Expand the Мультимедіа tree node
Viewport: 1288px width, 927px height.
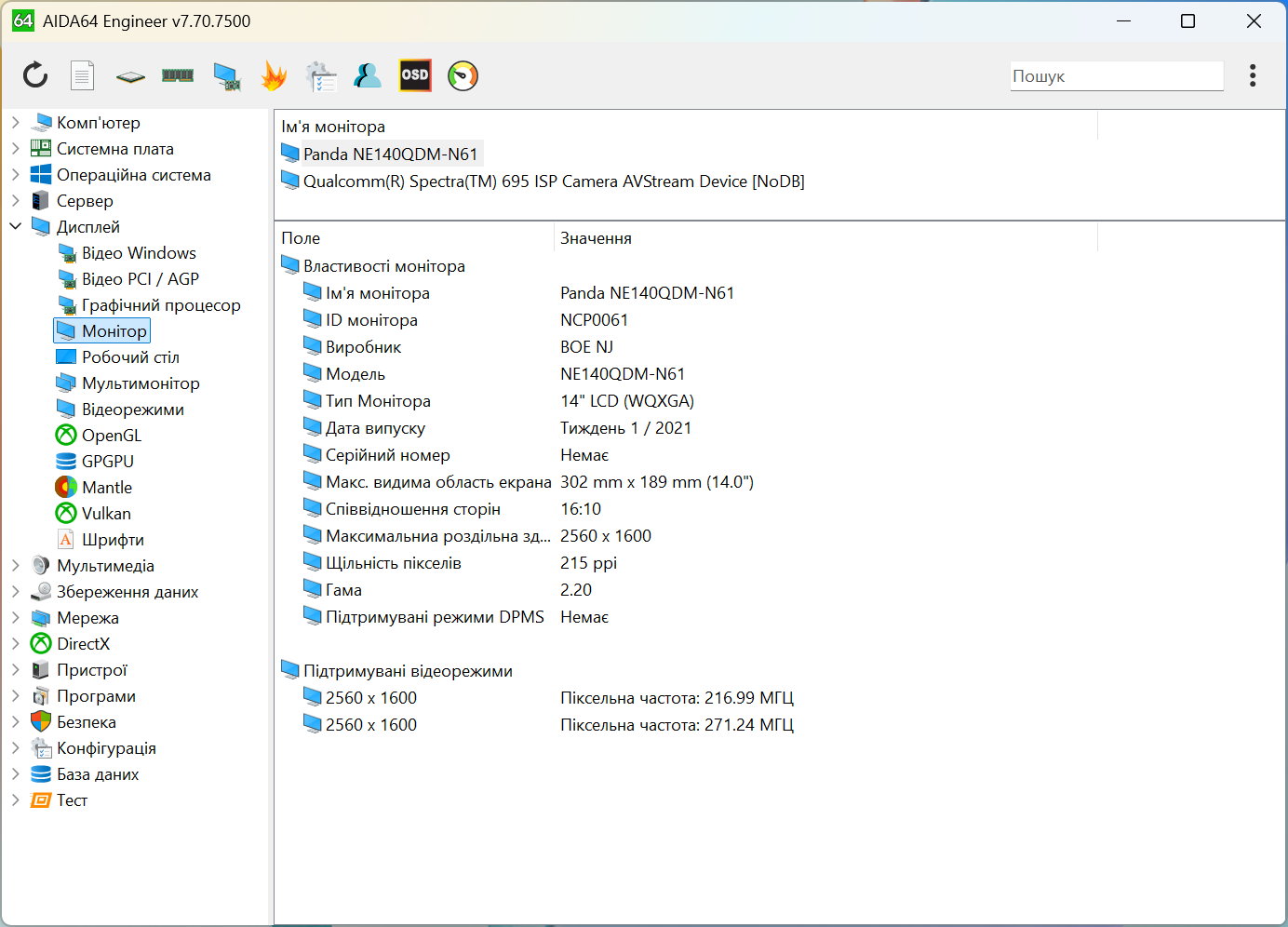click(x=15, y=565)
